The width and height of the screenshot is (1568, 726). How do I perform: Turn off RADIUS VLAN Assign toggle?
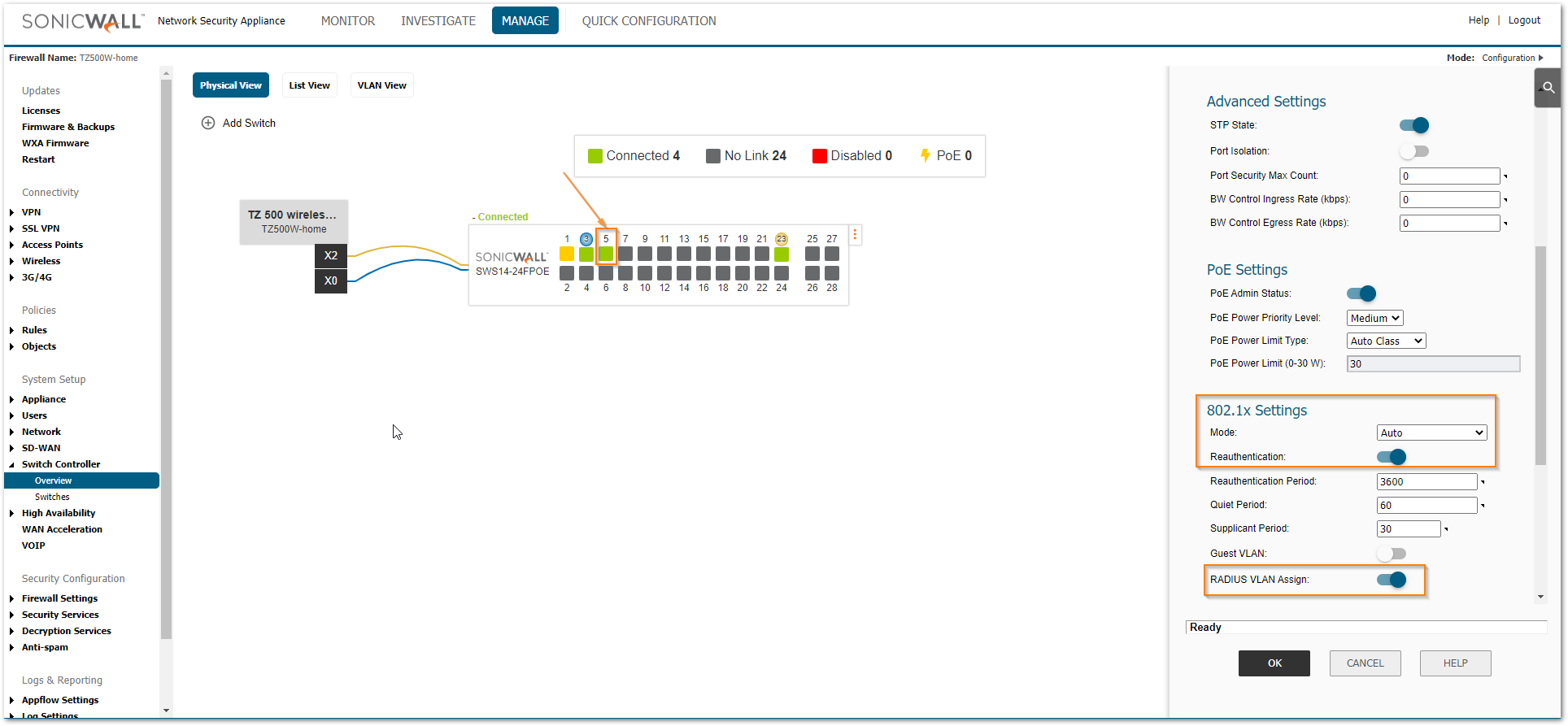pos(1392,580)
